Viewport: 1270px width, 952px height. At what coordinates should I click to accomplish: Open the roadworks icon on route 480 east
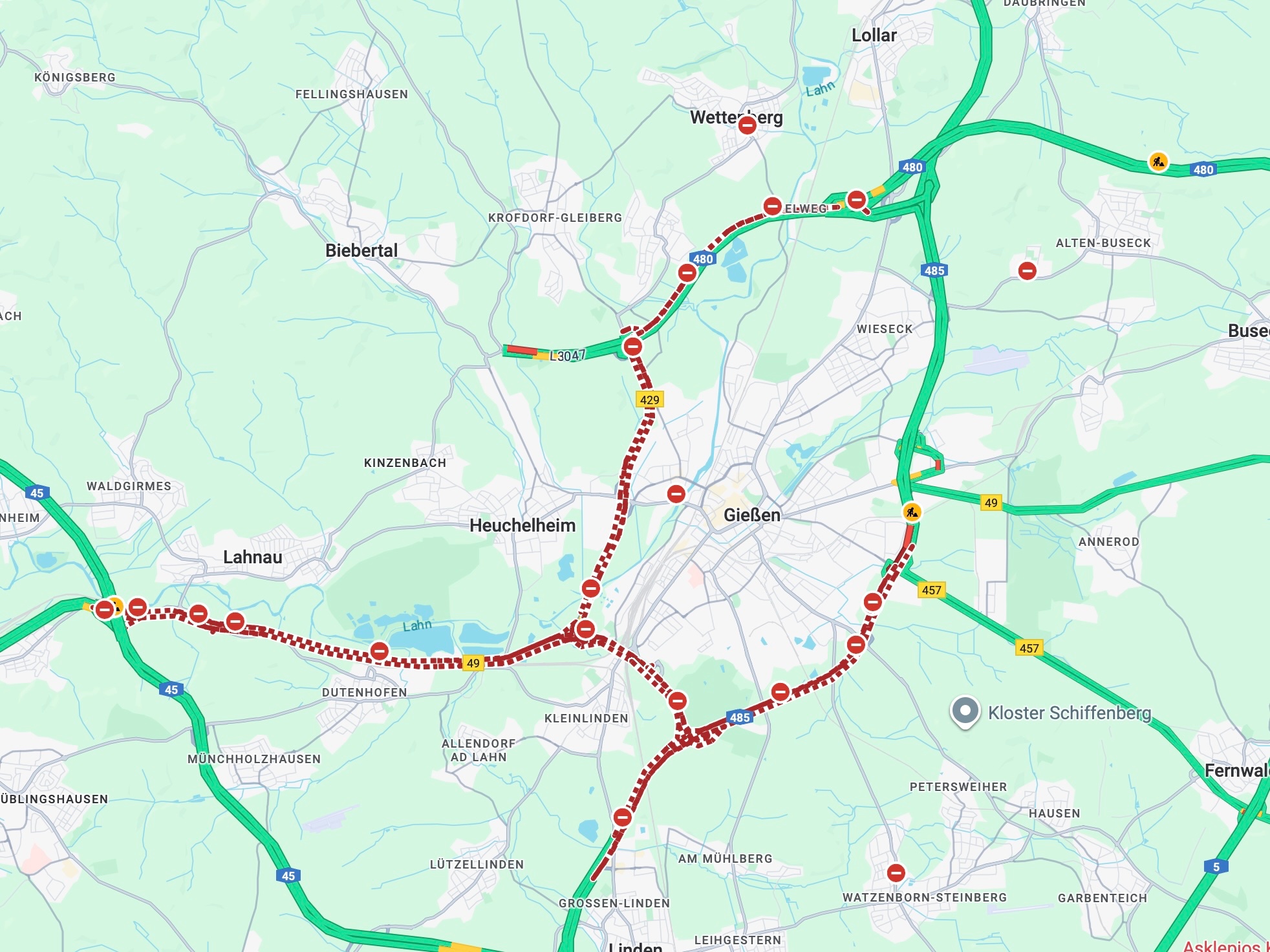[1158, 161]
